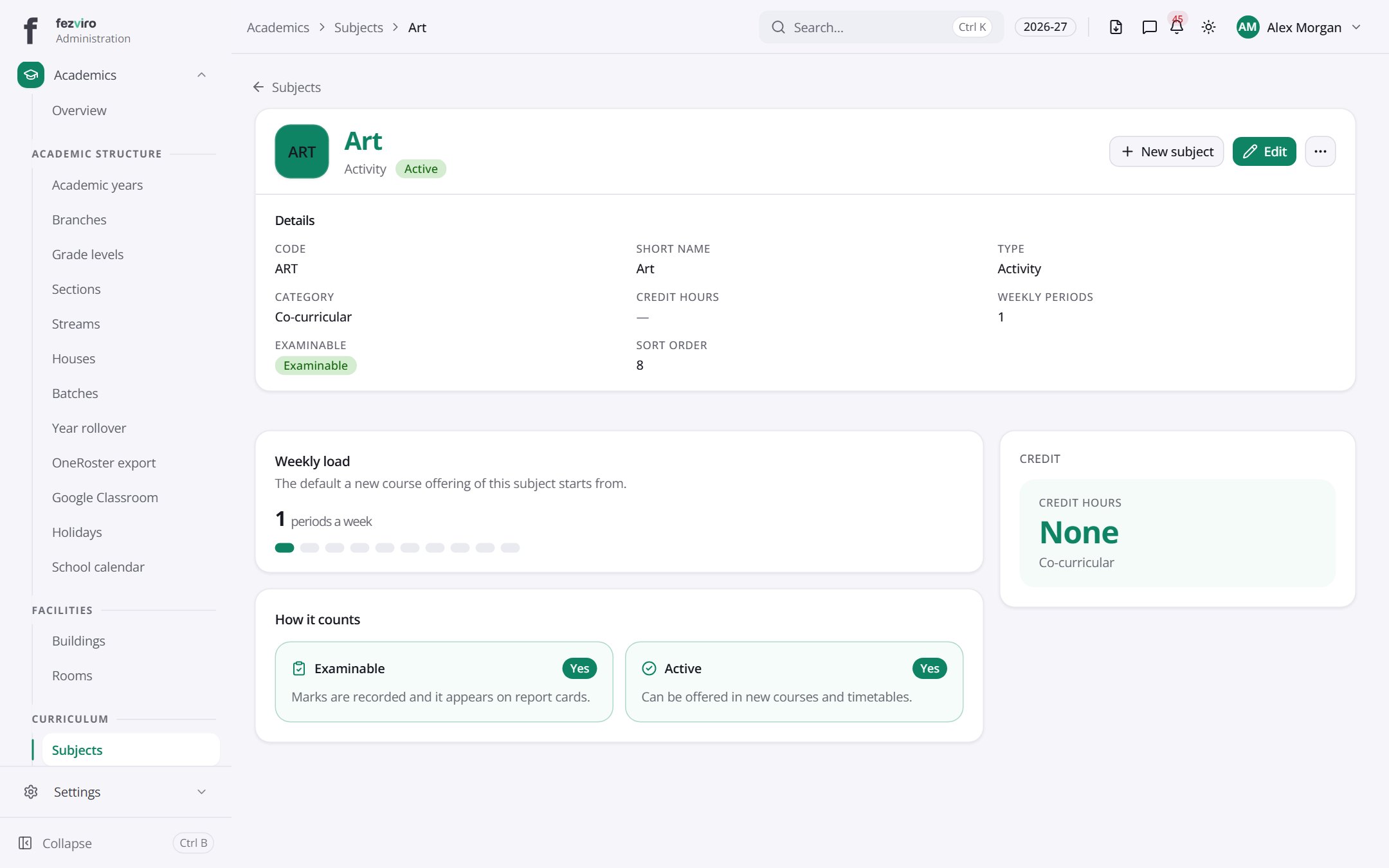
Task: Expand the Settings section chevron
Action: coord(201,791)
